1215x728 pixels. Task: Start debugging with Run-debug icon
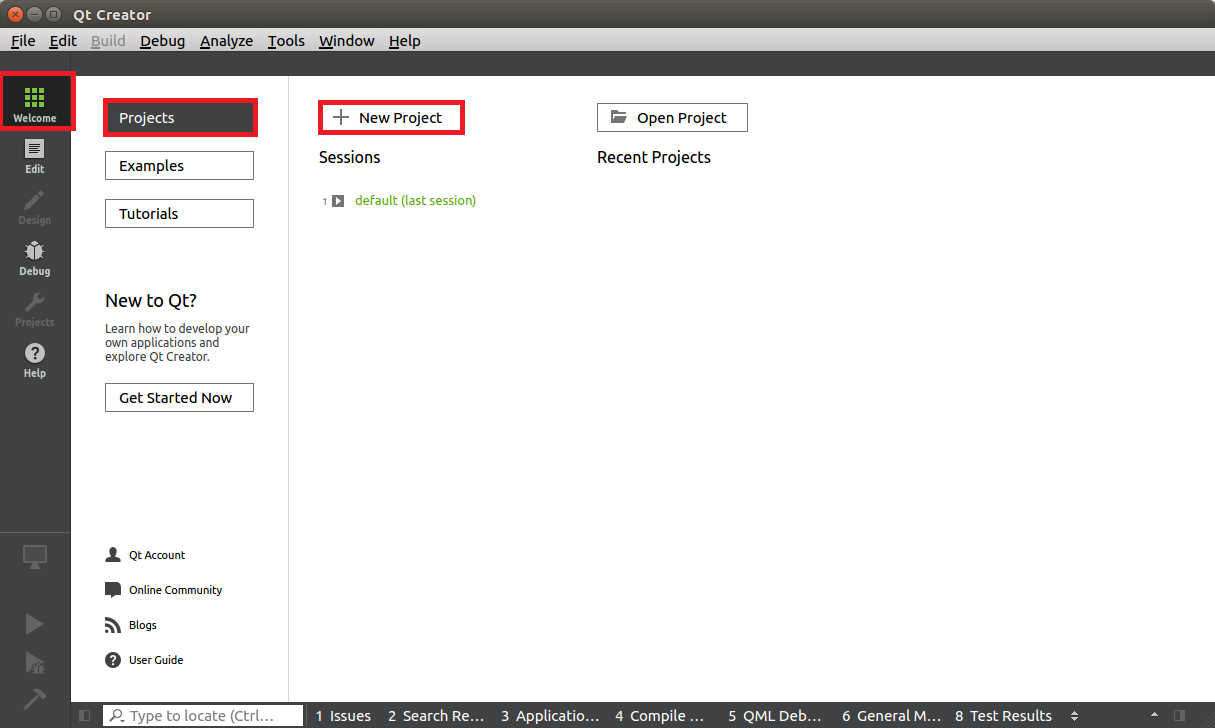(35, 662)
